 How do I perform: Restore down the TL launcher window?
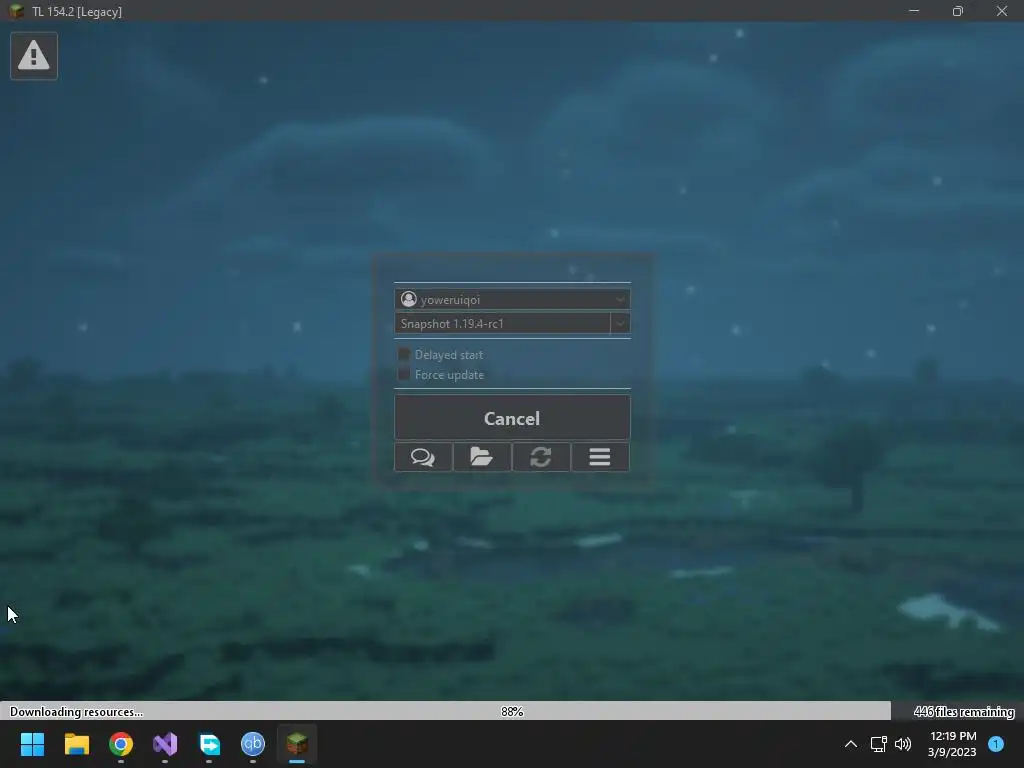click(957, 11)
